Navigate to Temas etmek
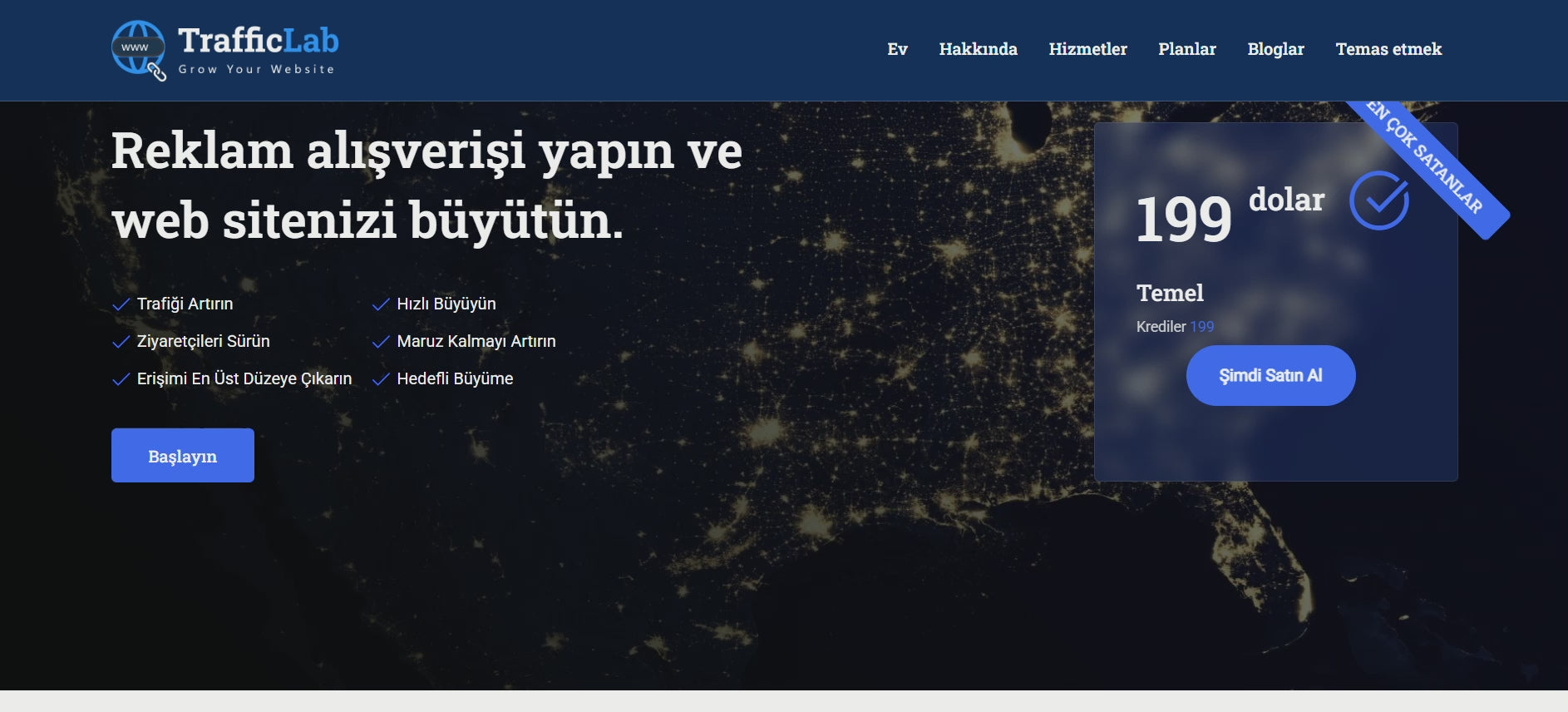Viewport: 1568px width, 712px height. [1388, 49]
